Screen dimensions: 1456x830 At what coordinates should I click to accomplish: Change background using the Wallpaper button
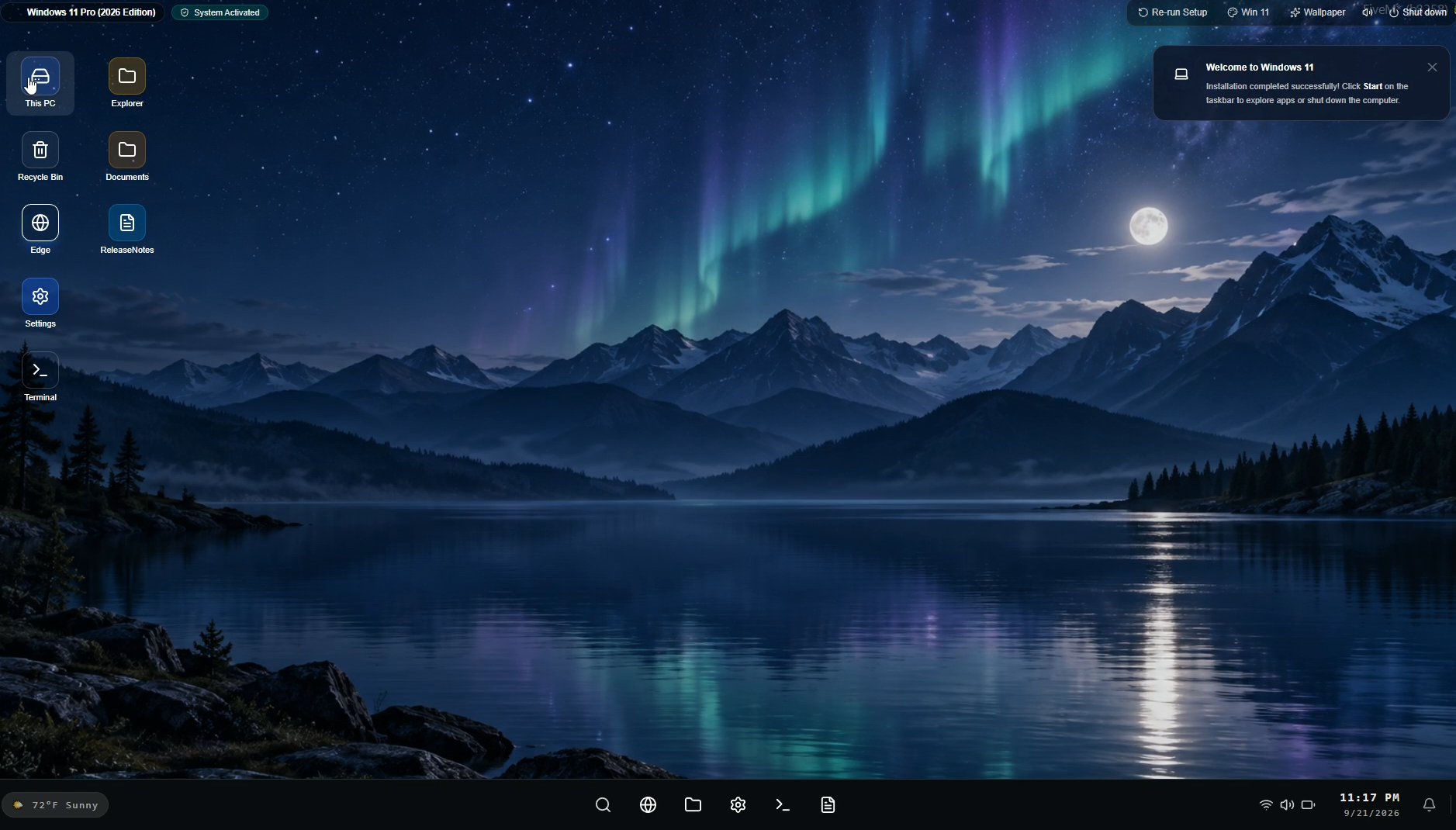[1318, 12]
